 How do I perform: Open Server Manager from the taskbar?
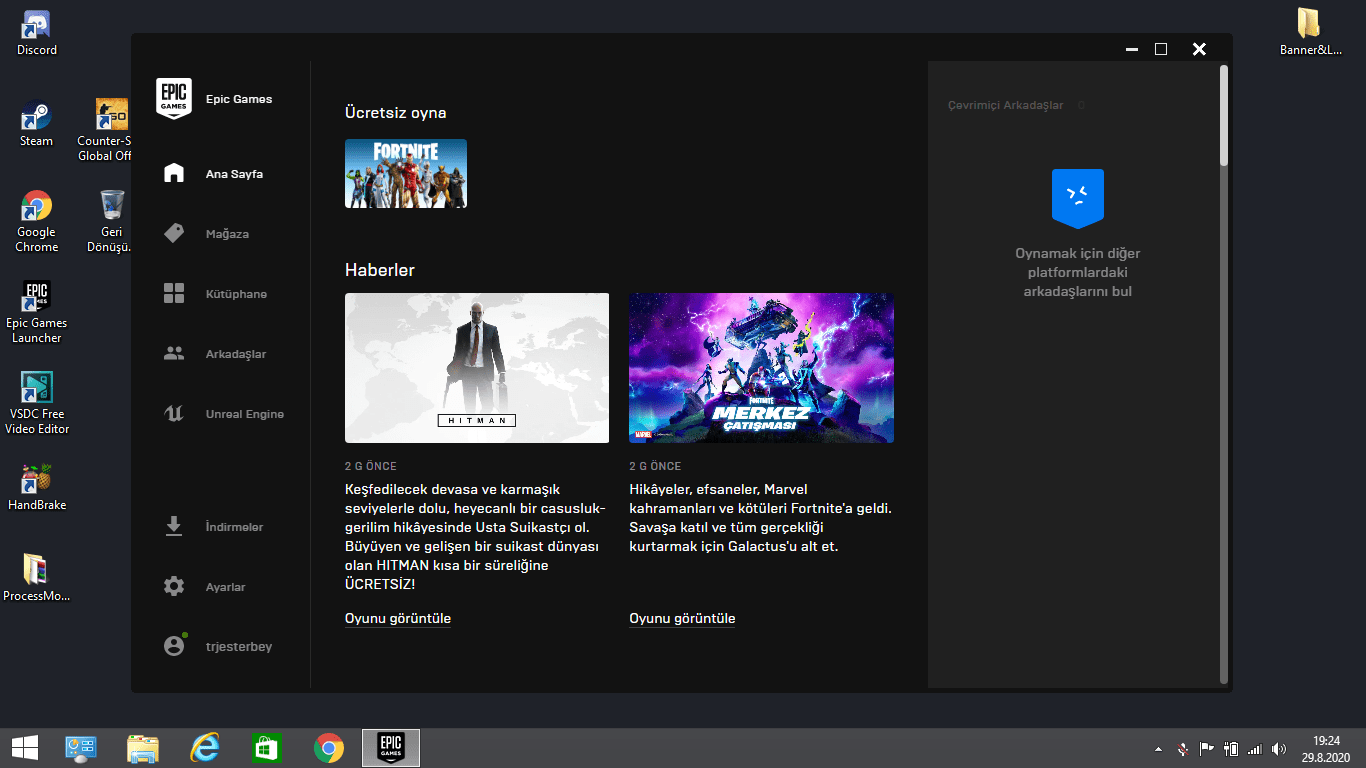80,747
